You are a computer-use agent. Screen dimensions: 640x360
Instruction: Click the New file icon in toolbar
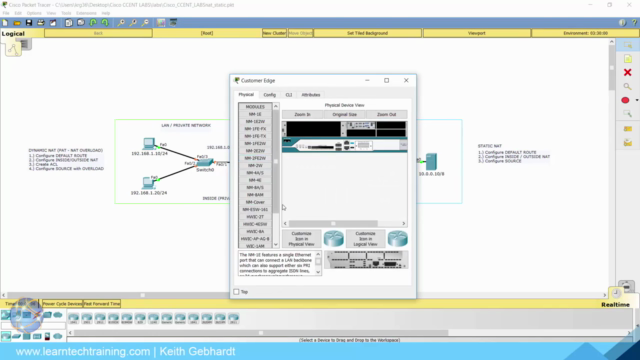(x=5, y=23)
